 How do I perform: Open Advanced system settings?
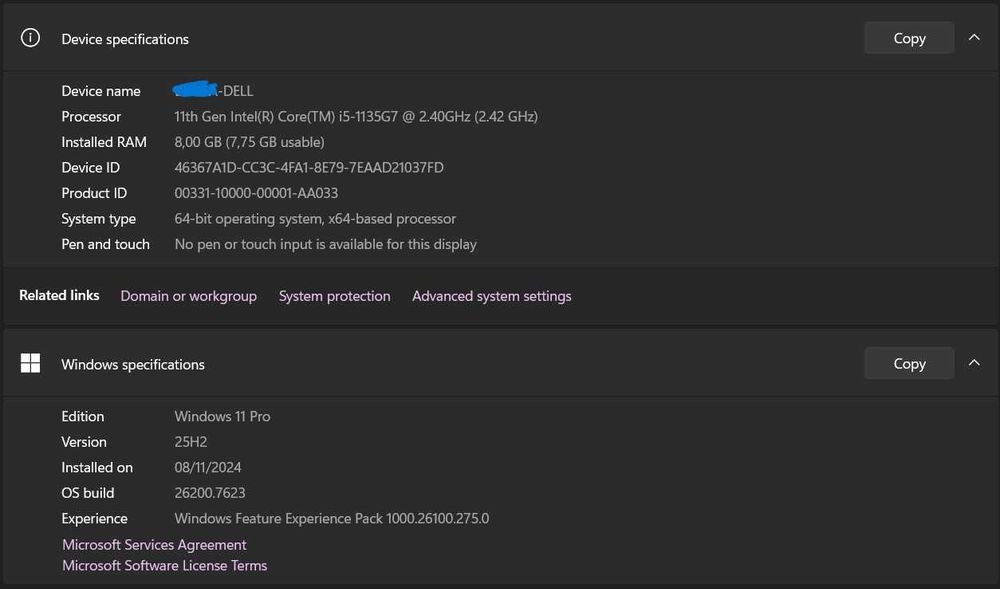click(x=492, y=296)
